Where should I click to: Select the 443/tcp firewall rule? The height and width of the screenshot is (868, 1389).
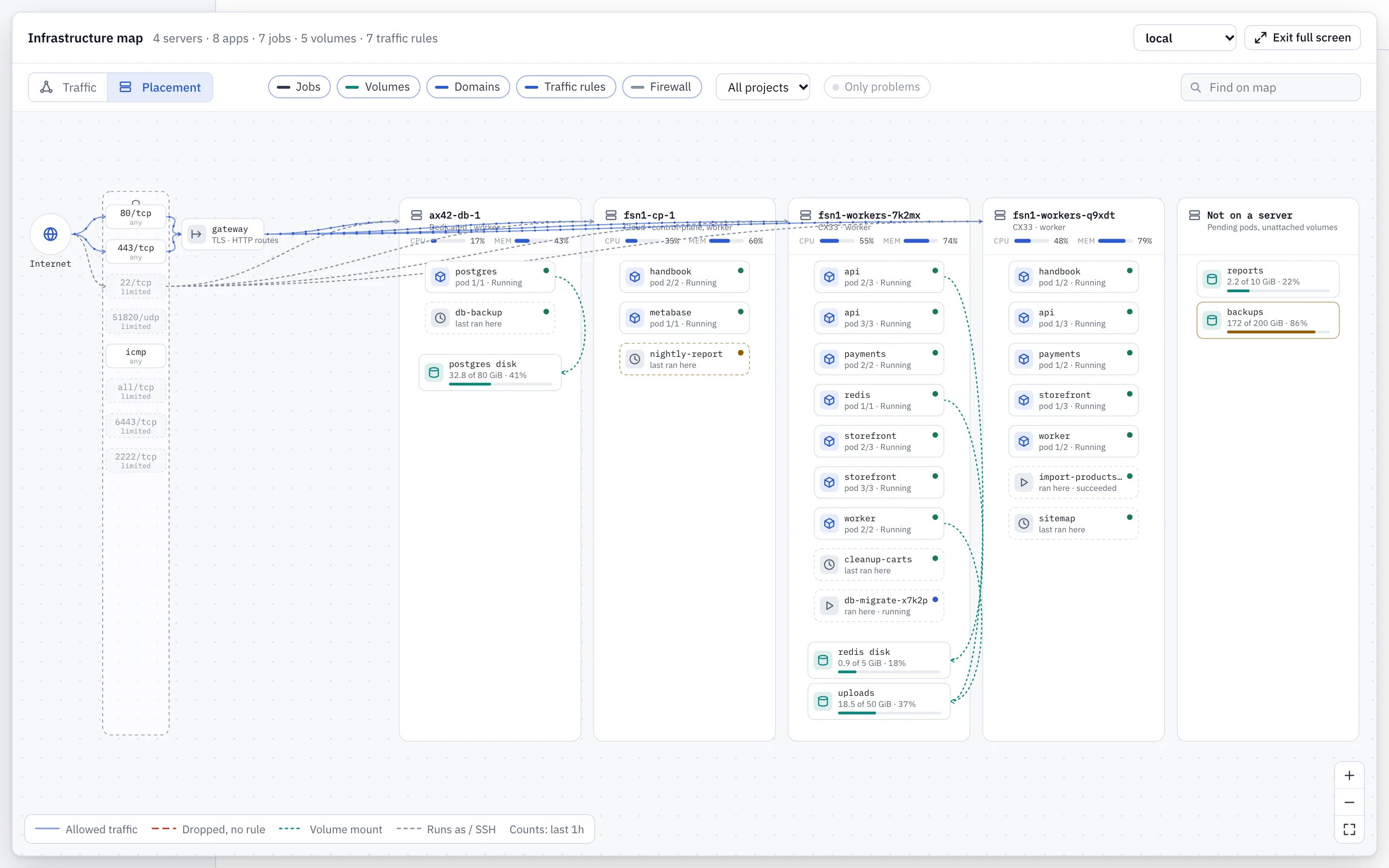pyautogui.click(x=136, y=251)
